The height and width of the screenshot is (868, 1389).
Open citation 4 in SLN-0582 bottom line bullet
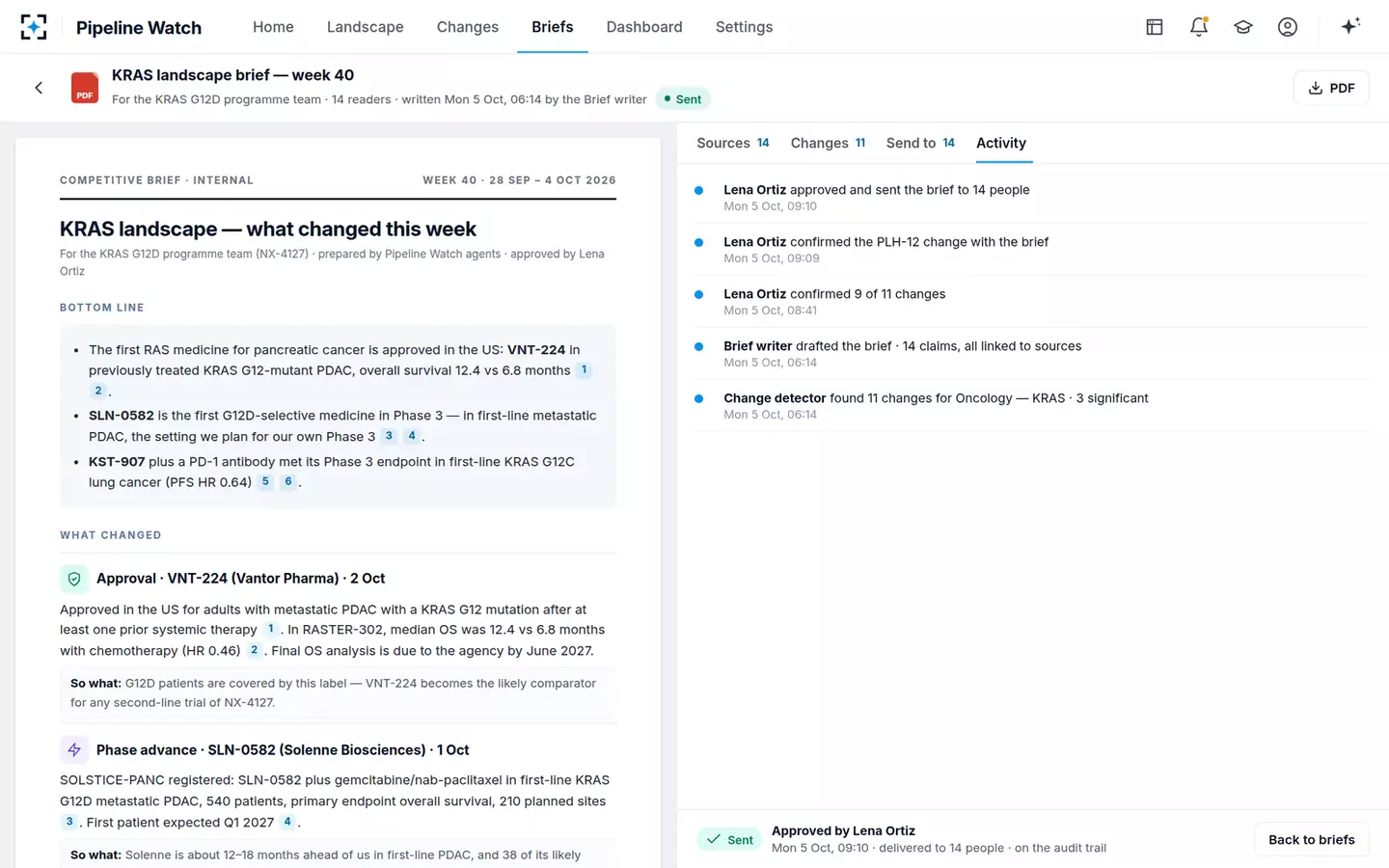tap(412, 436)
